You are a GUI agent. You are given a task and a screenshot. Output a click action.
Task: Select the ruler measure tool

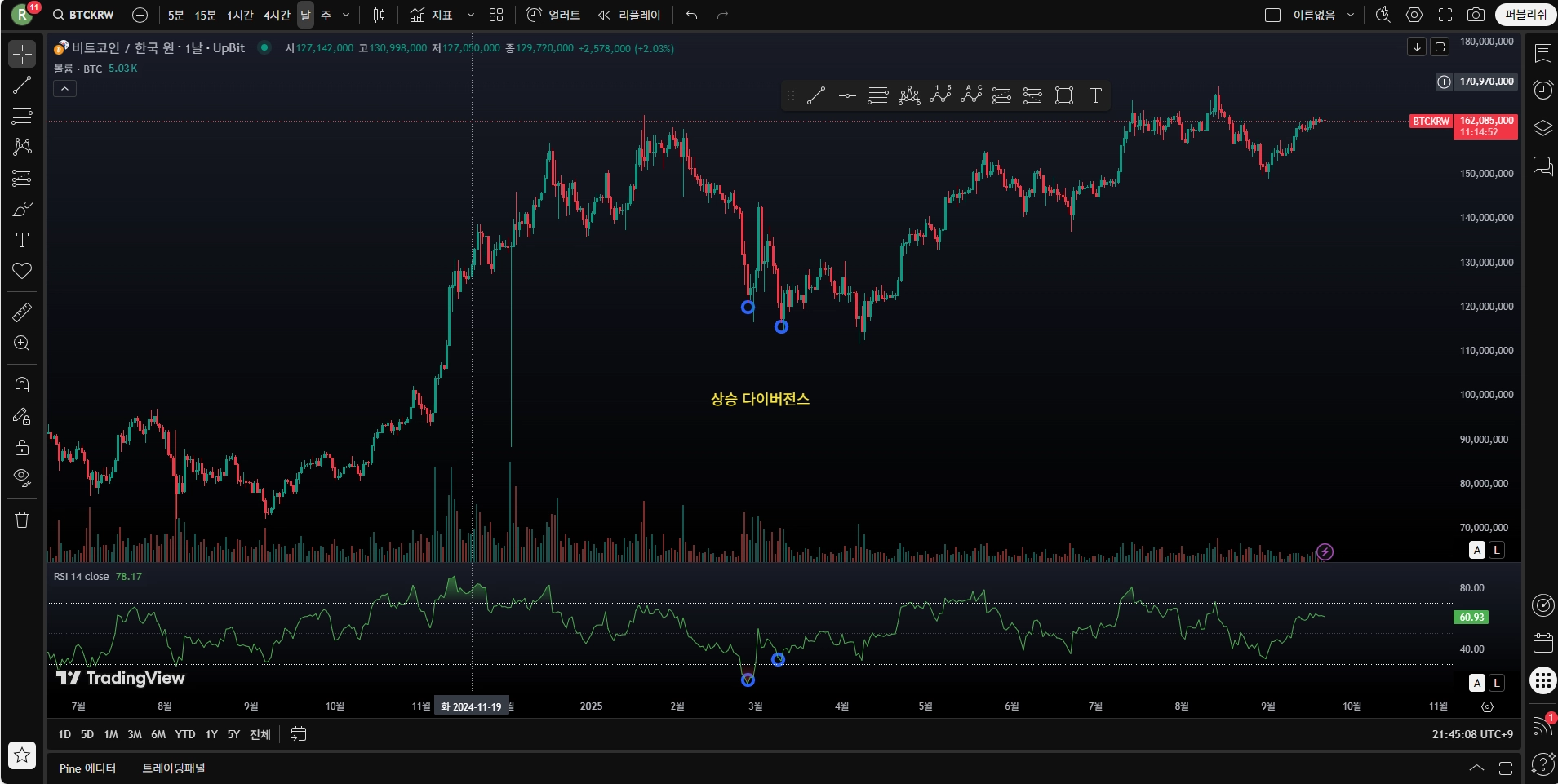(22, 312)
